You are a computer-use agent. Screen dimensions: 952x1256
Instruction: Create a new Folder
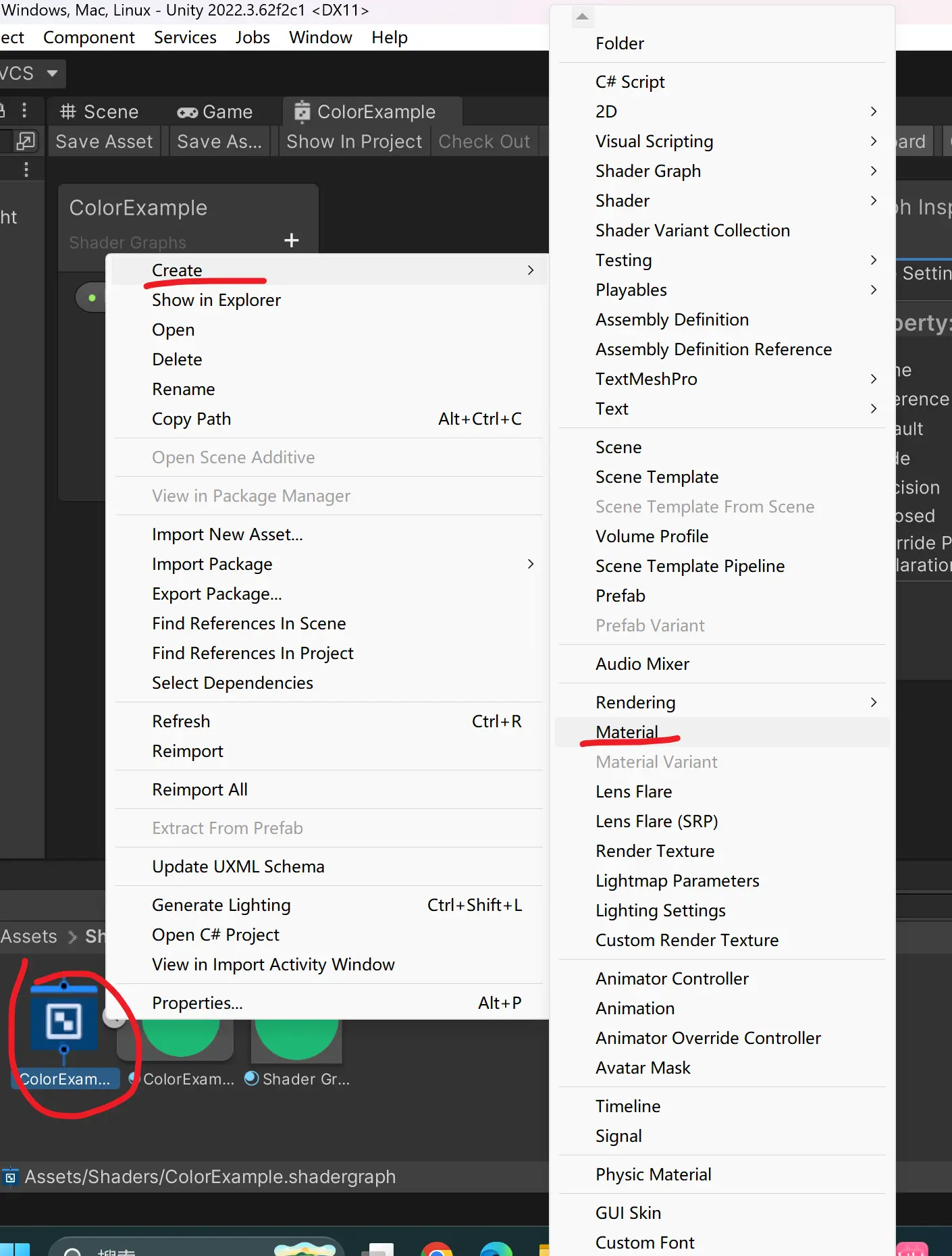click(722, 43)
